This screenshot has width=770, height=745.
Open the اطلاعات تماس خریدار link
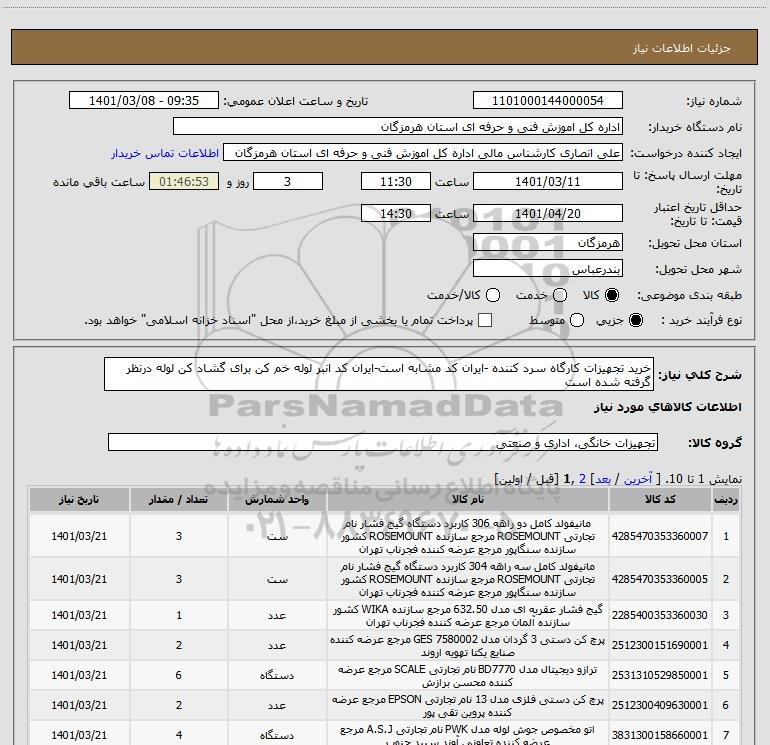point(165,153)
